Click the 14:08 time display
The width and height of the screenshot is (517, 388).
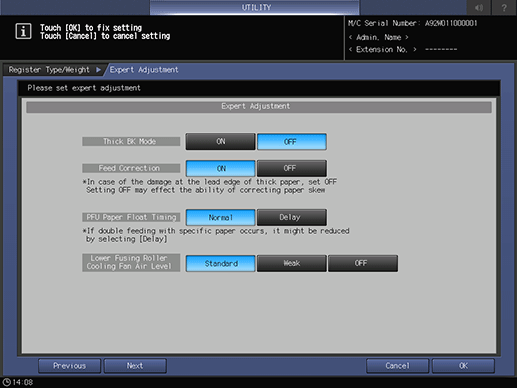(x=23, y=382)
